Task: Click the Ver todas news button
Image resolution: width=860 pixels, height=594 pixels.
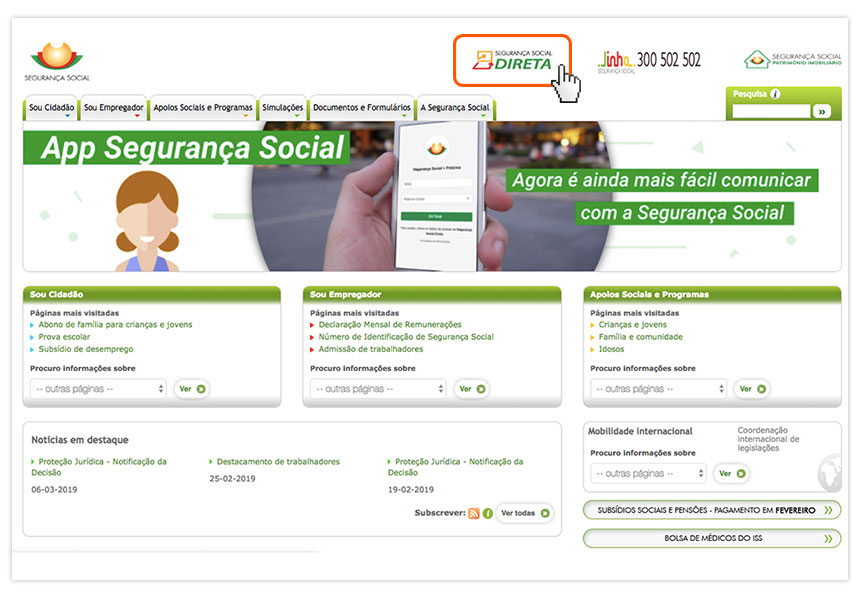Action: (524, 513)
